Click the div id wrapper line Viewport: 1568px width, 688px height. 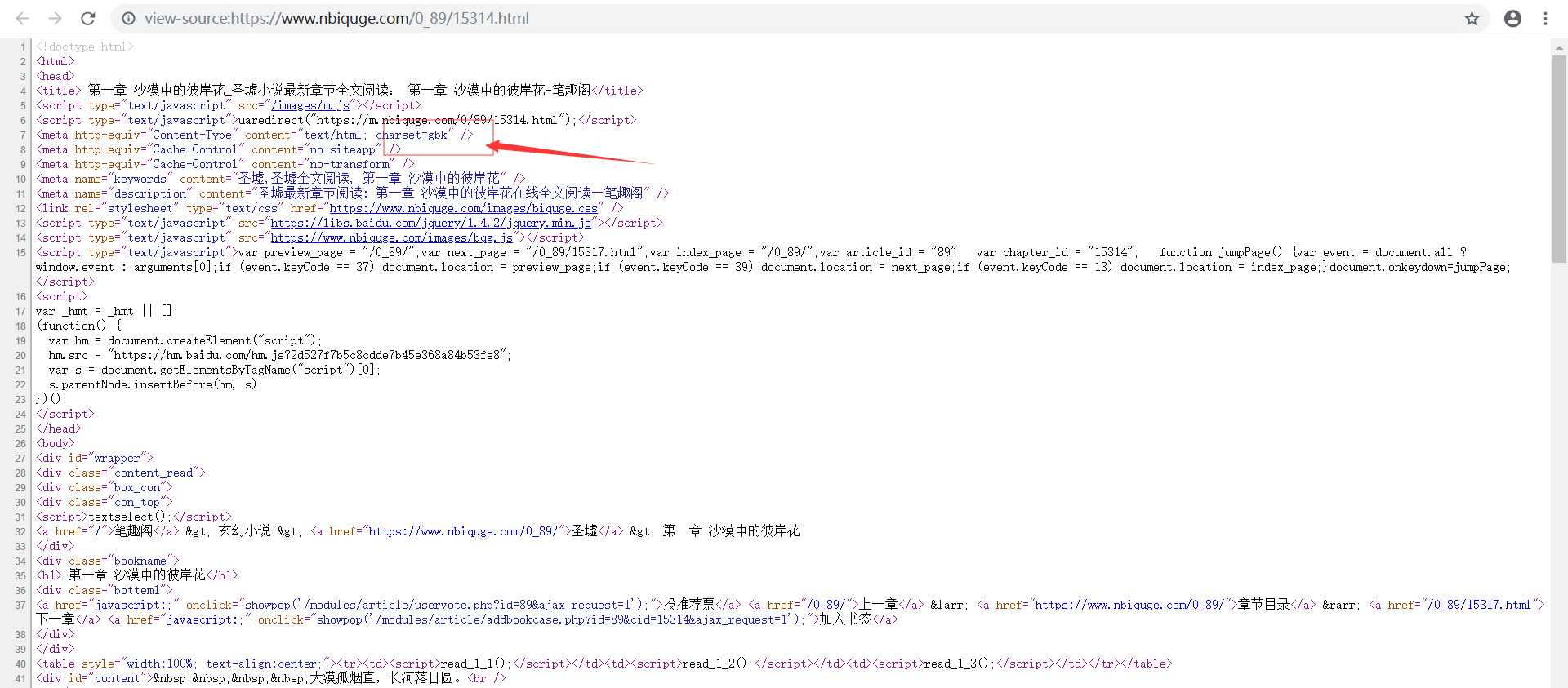94,458
